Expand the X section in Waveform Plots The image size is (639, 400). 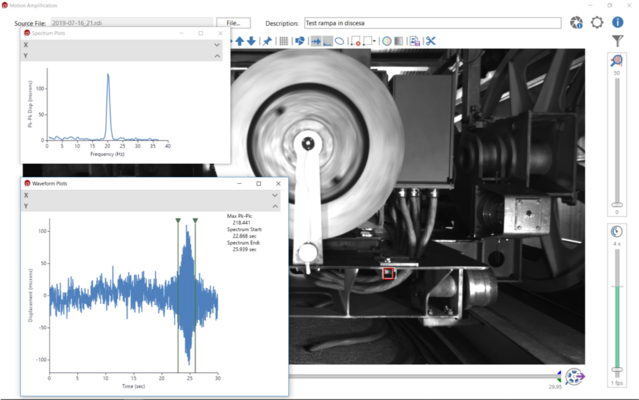click(x=276, y=196)
